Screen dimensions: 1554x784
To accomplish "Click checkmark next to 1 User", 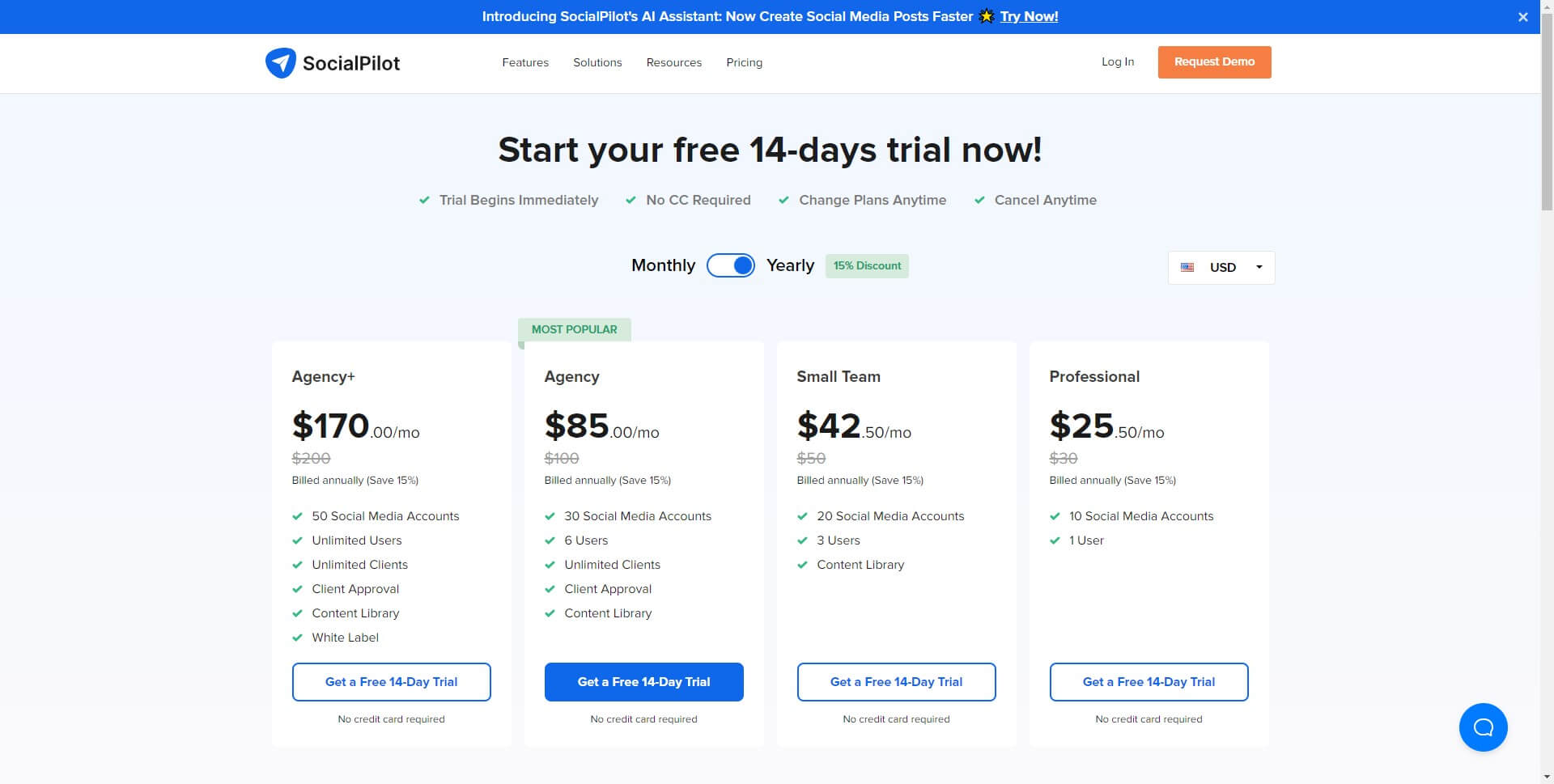I will [1055, 540].
